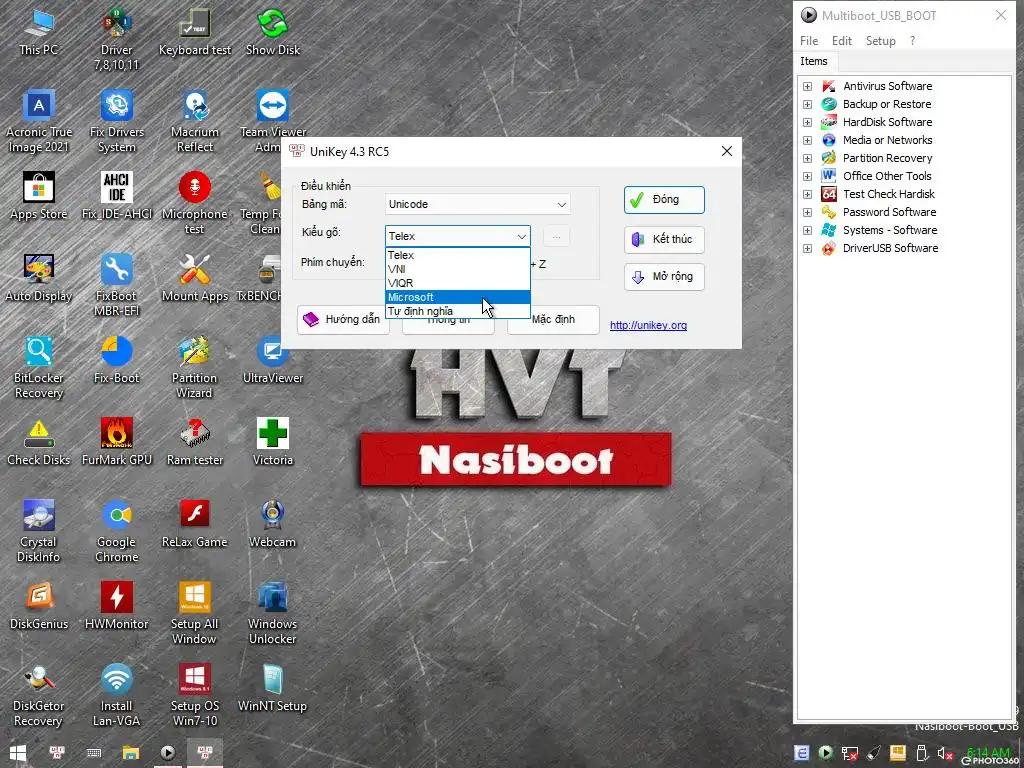
Task: Open FurMark GPU icon
Action: point(116,443)
